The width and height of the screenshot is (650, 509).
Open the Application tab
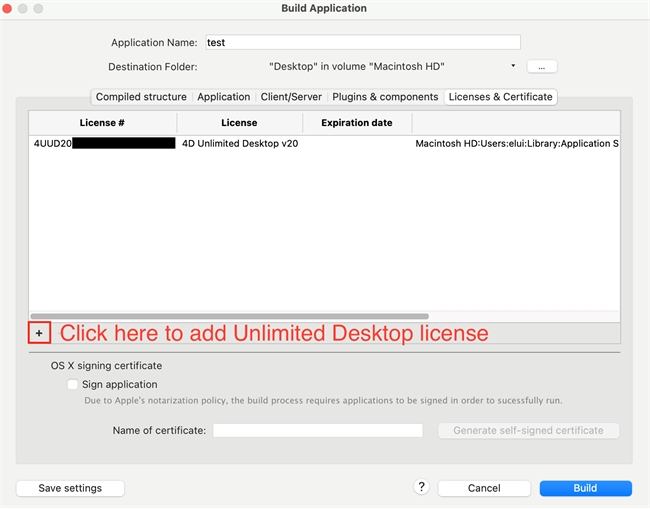point(223,97)
